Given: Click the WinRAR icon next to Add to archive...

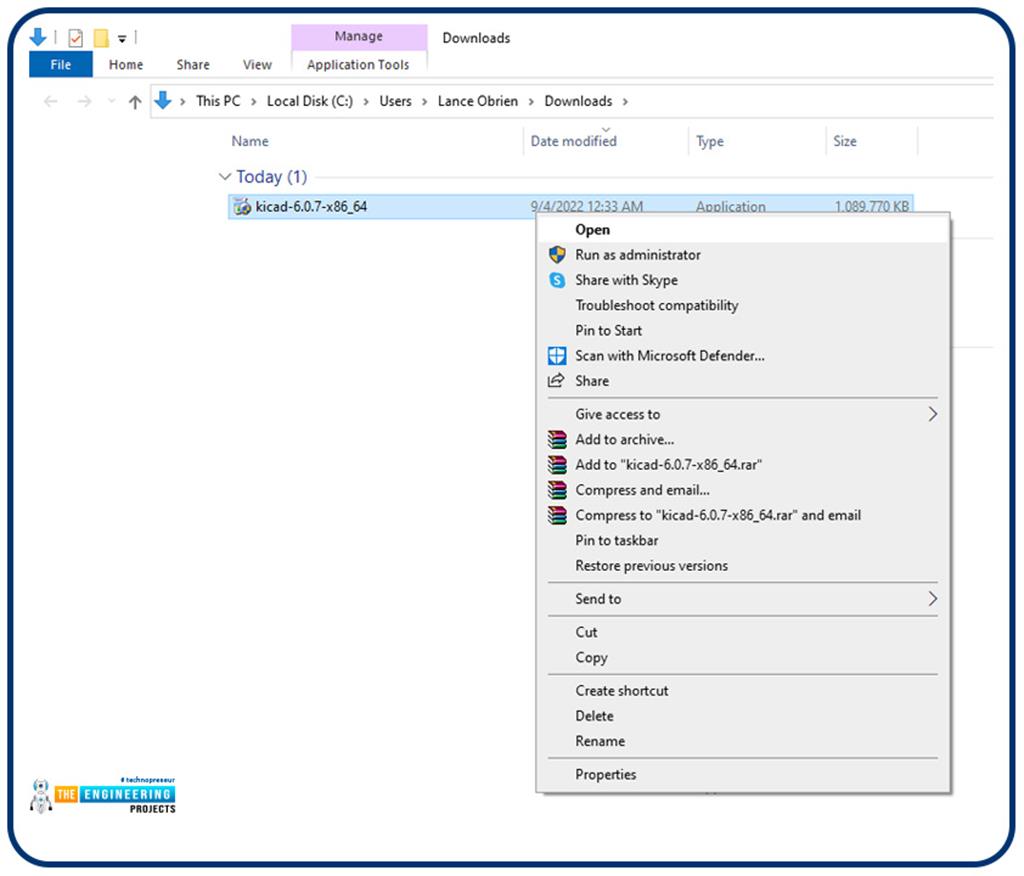Looking at the screenshot, I should [x=557, y=440].
